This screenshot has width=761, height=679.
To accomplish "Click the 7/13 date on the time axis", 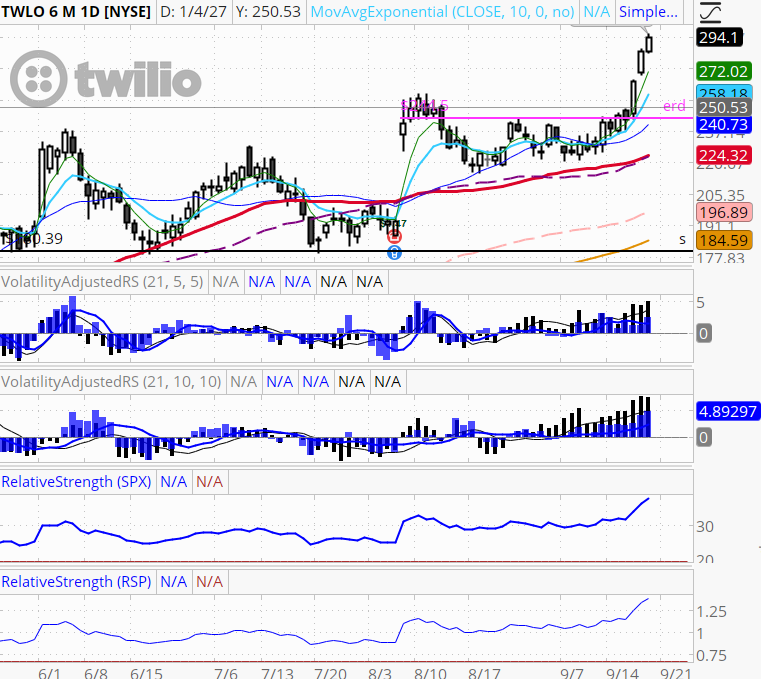I will point(277,673).
